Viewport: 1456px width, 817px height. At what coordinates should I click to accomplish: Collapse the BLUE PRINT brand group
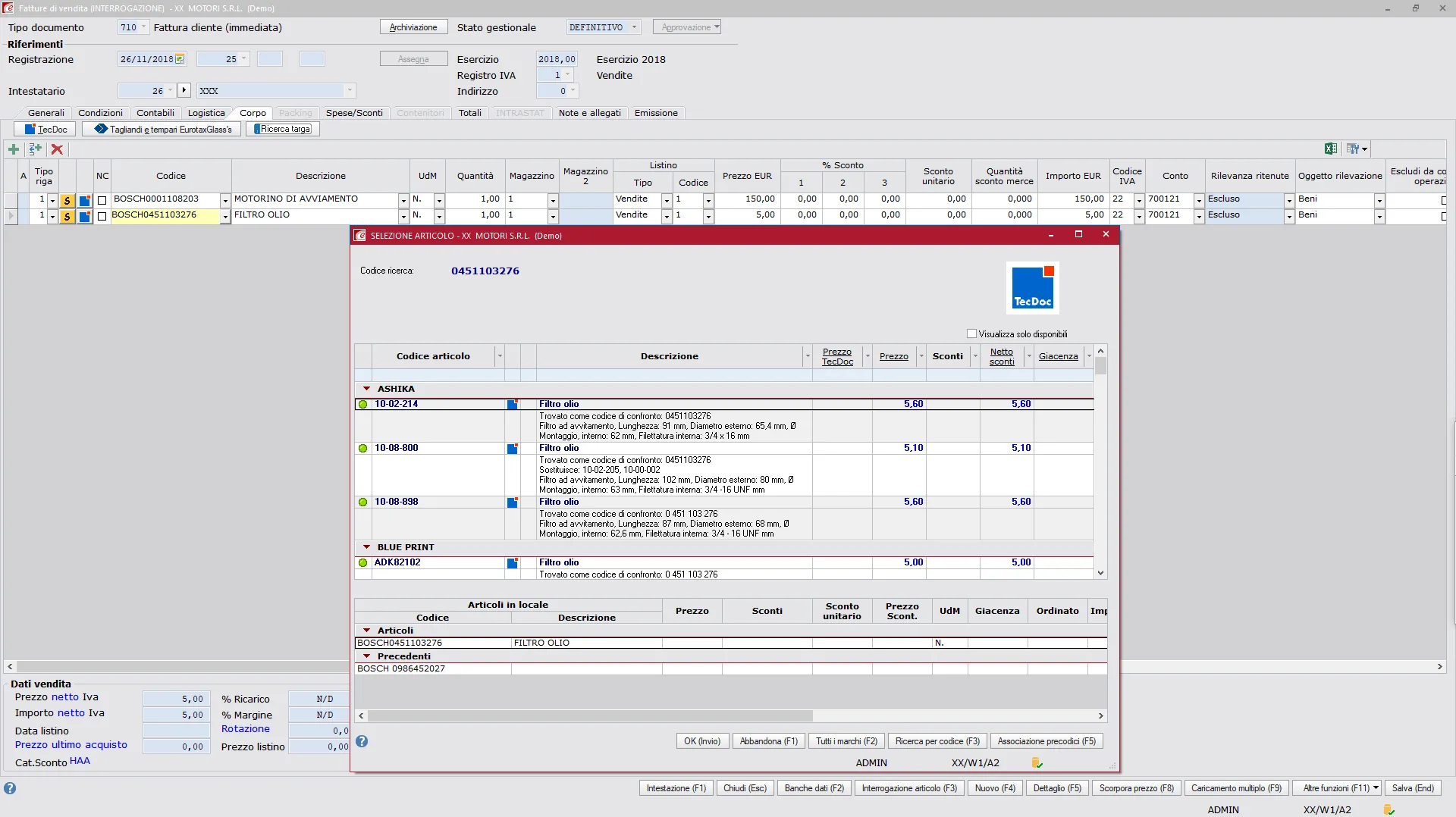click(367, 547)
